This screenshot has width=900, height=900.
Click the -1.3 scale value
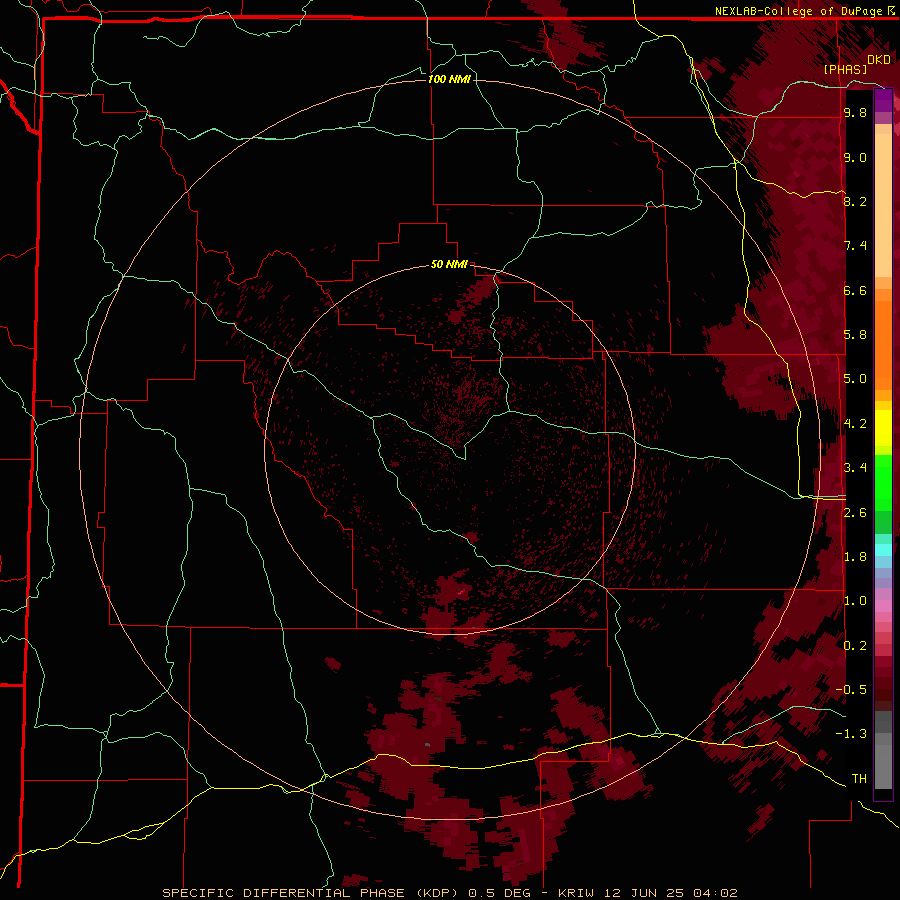tap(851, 734)
